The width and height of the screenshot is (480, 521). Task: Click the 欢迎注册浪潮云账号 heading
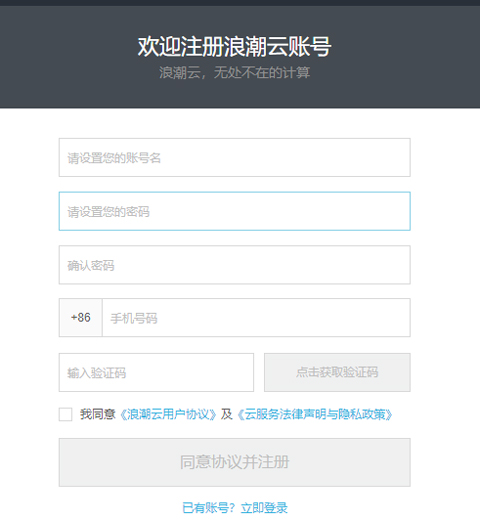[235, 46]
